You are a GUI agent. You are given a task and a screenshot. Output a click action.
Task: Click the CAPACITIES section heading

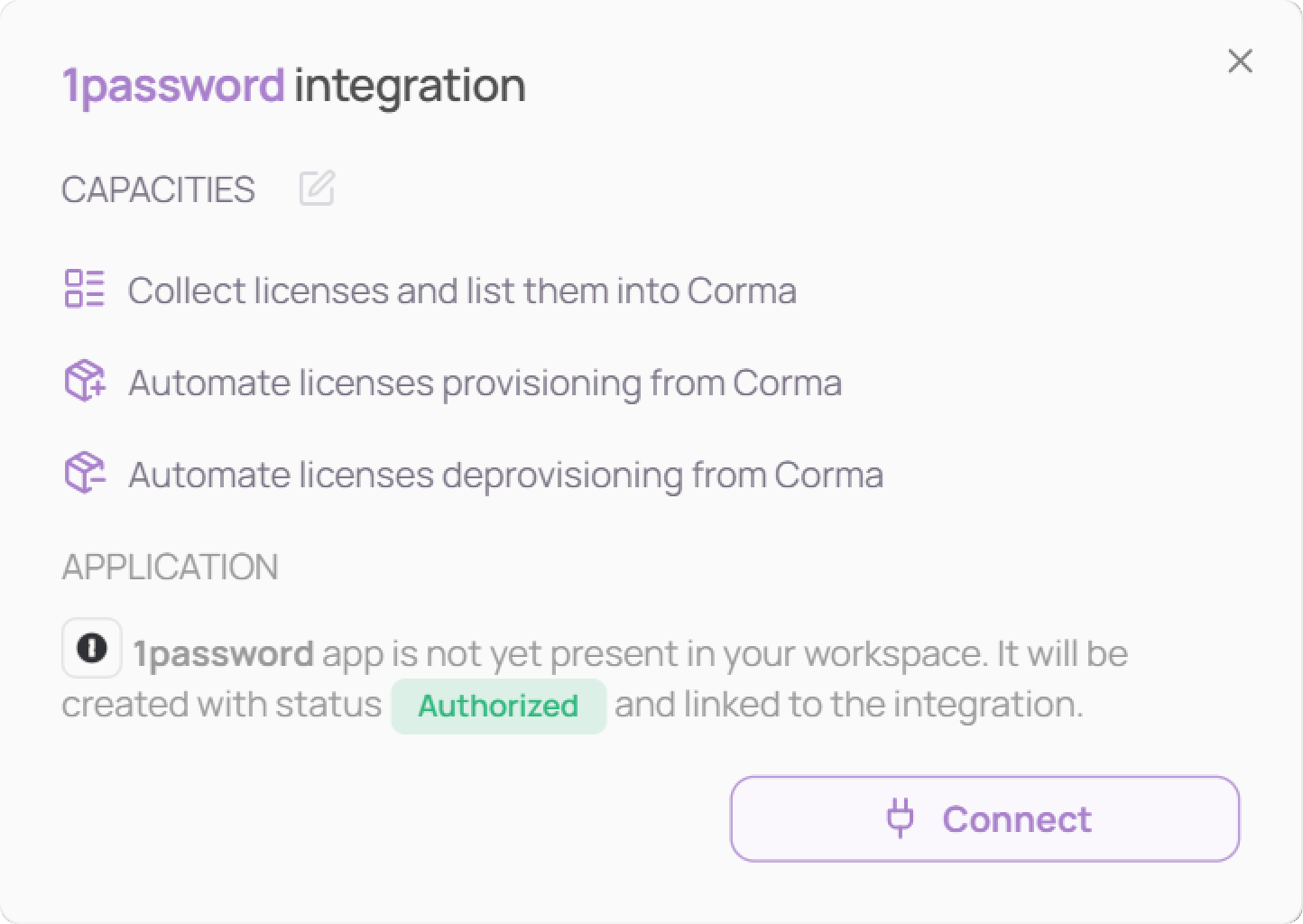point(158,189)
